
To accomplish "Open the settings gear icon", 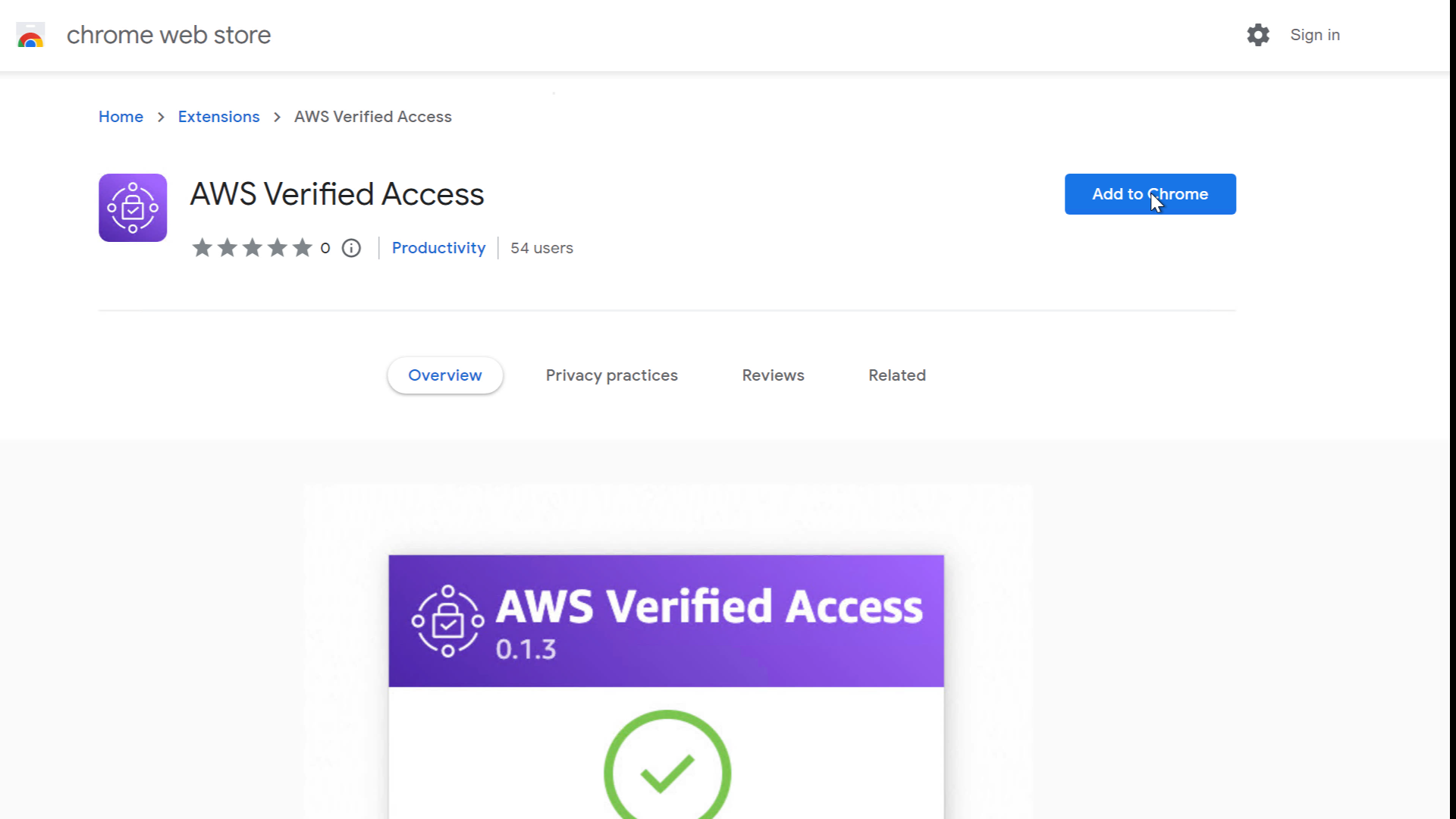I will [x=1258, y=35].
